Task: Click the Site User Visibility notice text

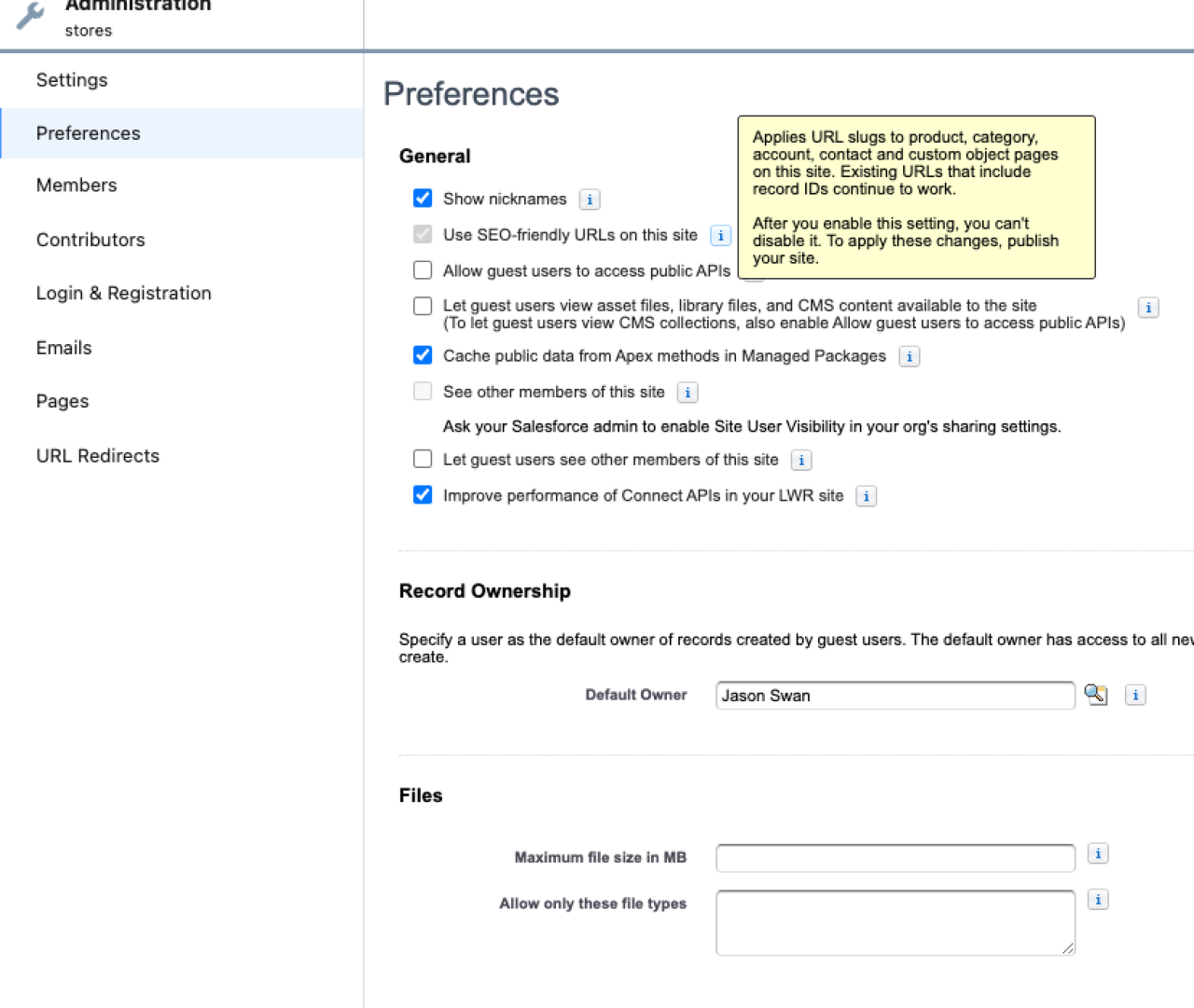Action: (752, 427)
